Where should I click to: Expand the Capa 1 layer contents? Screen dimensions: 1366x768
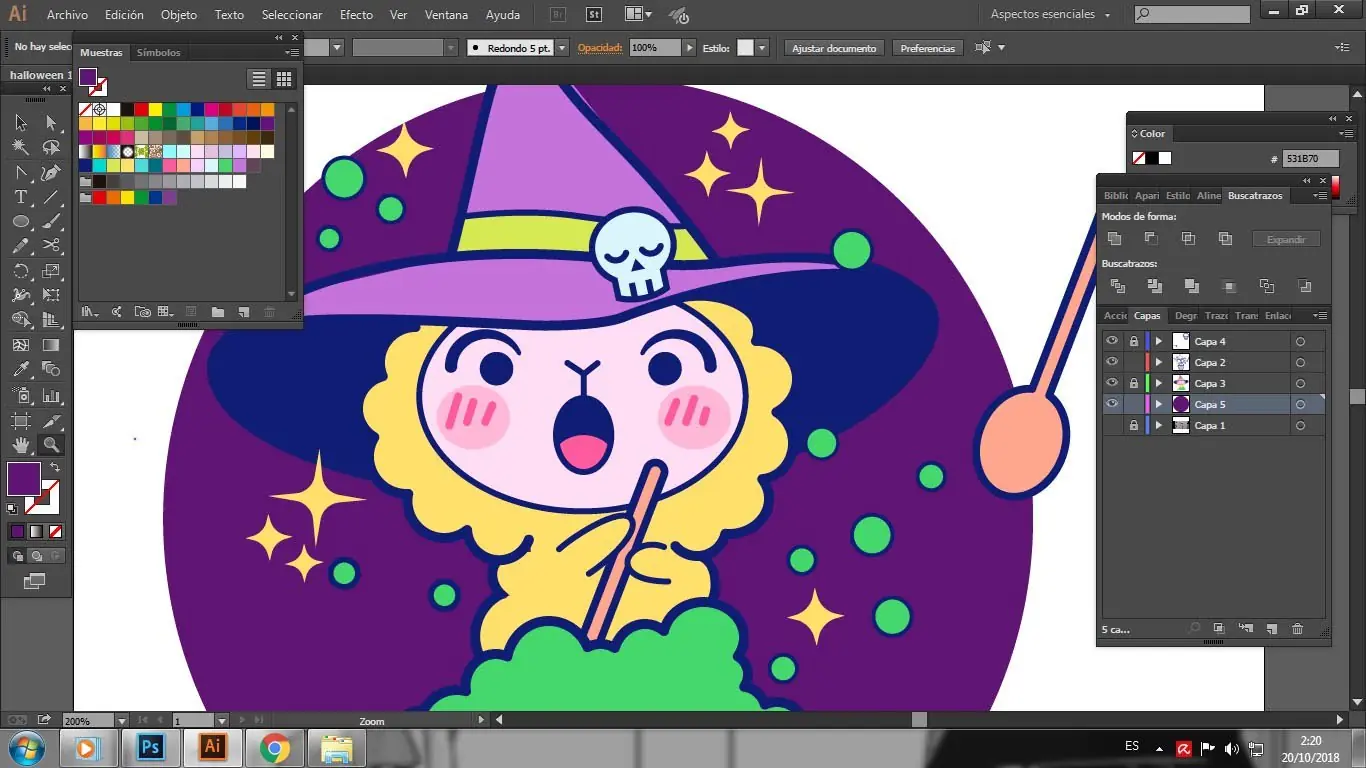1159,425
